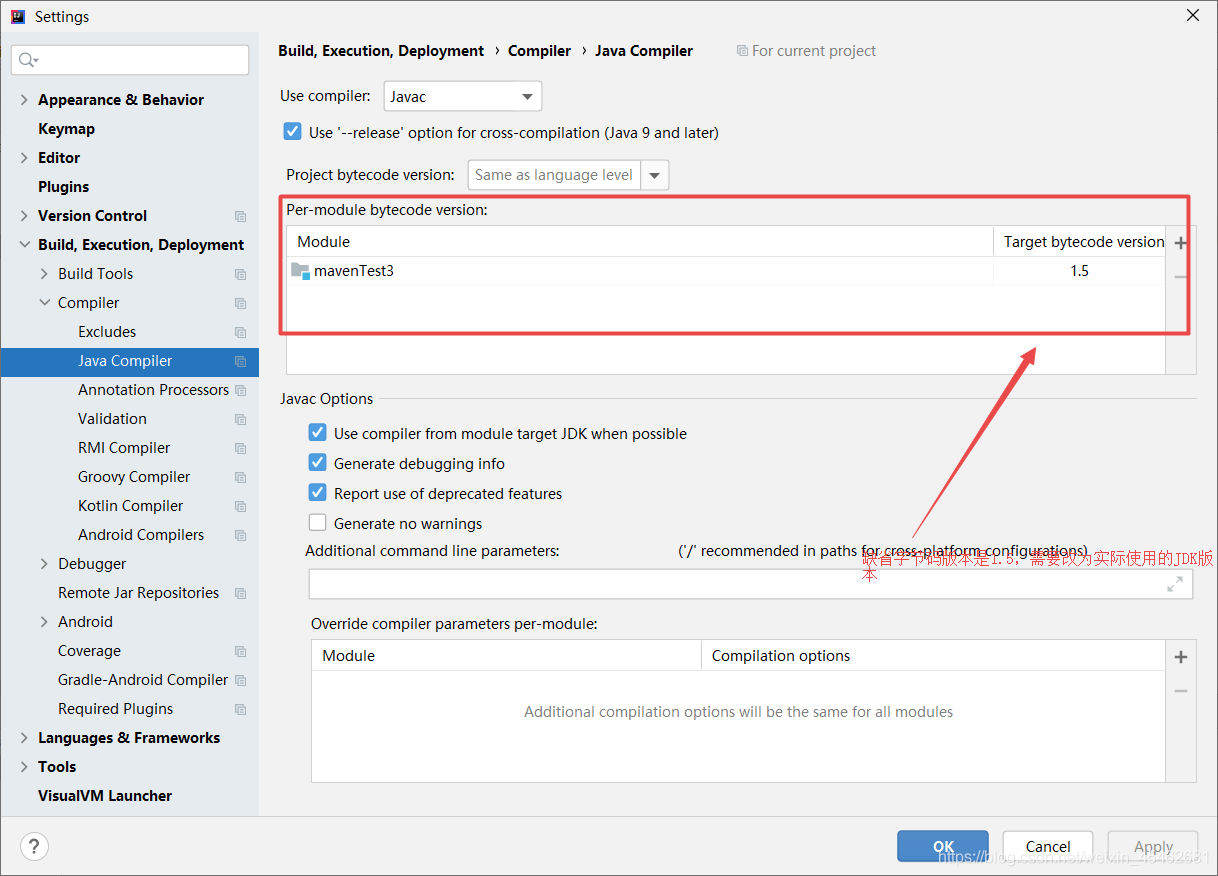Click project-level icon beside RMI Compiler
The height and width of the screenshot is (876, 1218).
(x=240, y=448)
